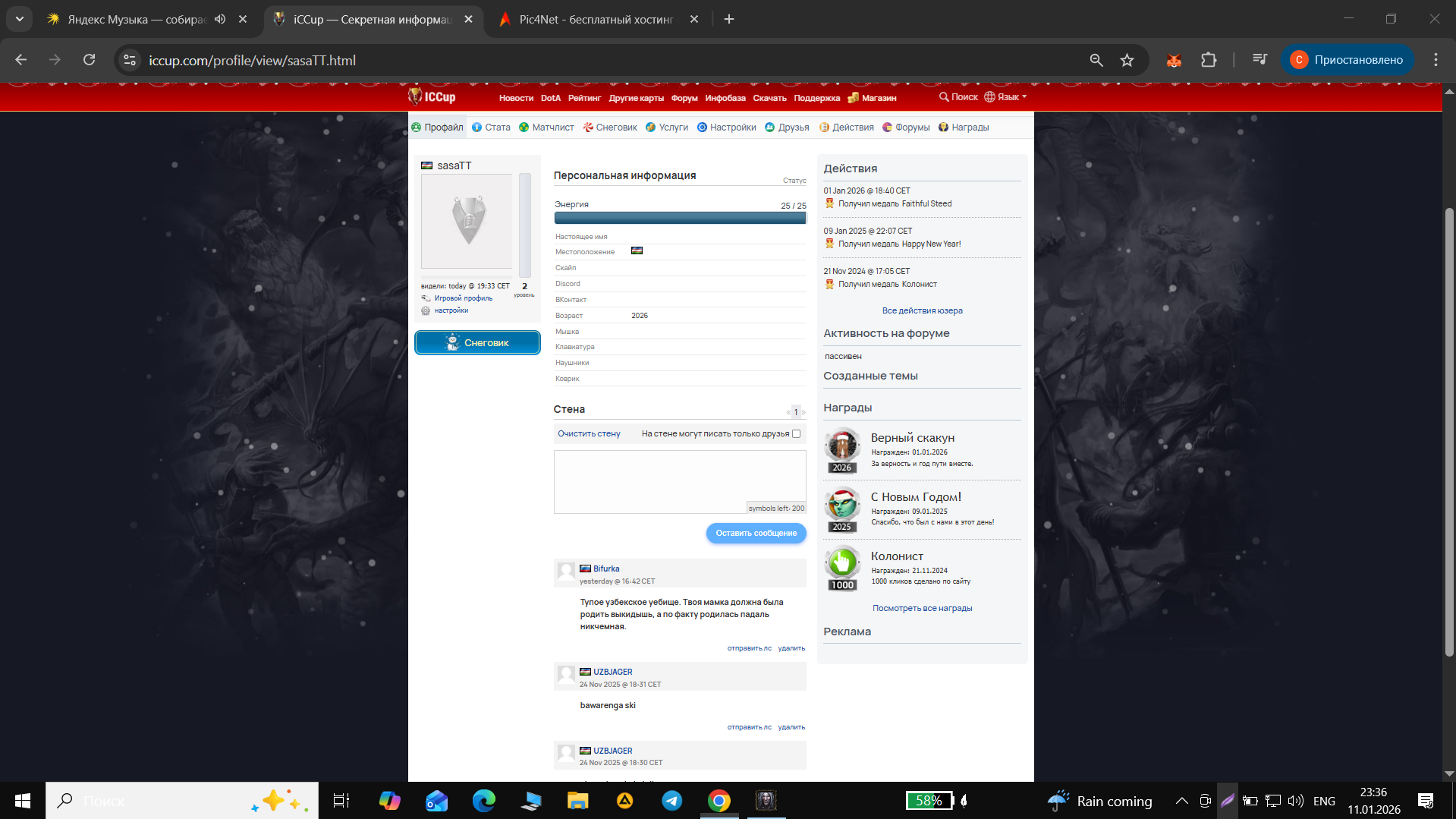The image size is (1456, 819).
Task: Mute the Яндекс Музыка tab audio icon
Action: 220,19
